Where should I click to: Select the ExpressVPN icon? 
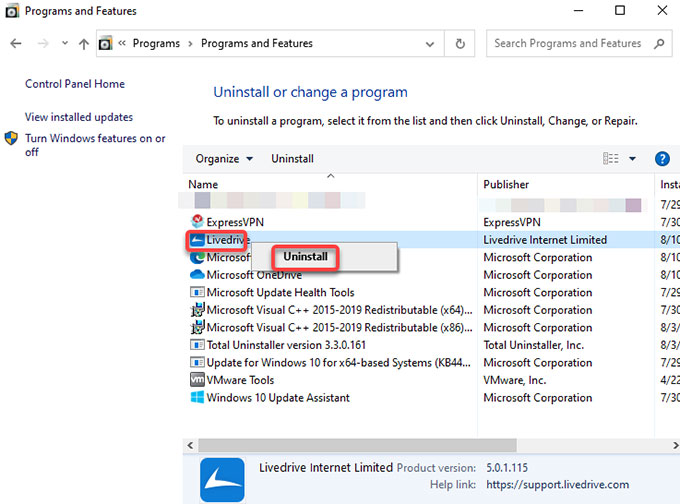(197, 222)
